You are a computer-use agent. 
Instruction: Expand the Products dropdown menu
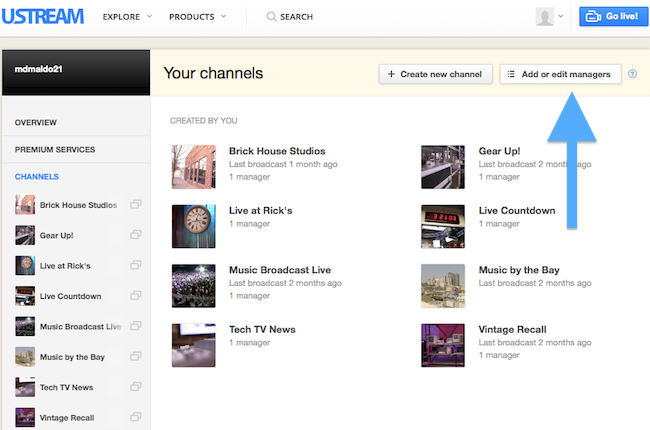click(197, 17)
